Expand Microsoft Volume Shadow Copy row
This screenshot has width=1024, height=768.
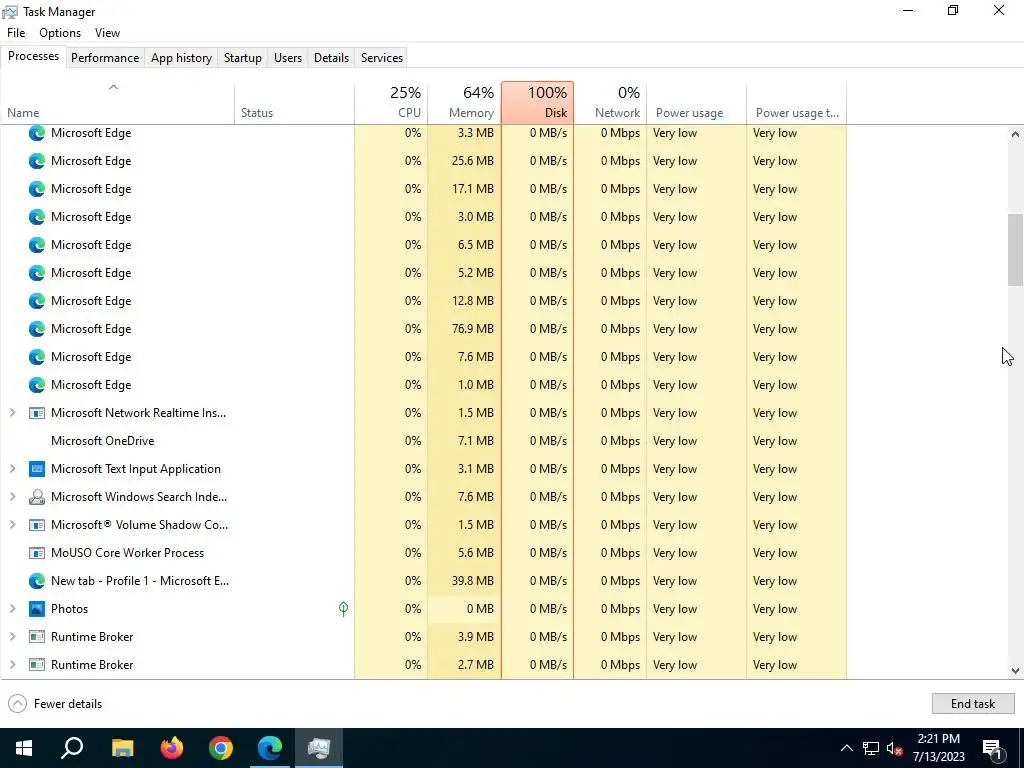pos(12,525)
